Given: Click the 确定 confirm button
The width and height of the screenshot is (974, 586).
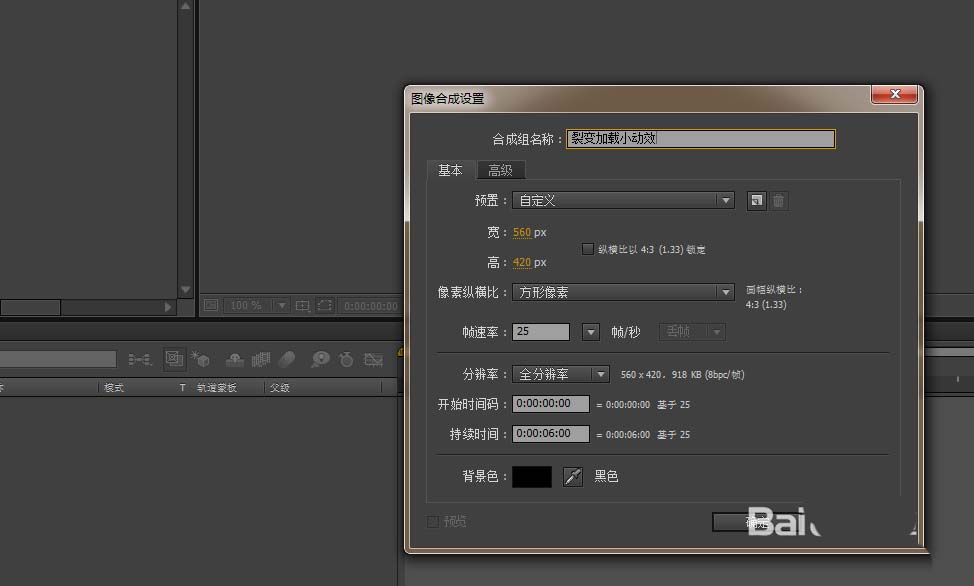Looking at the screenshot, I should click(x=757, y=522).
